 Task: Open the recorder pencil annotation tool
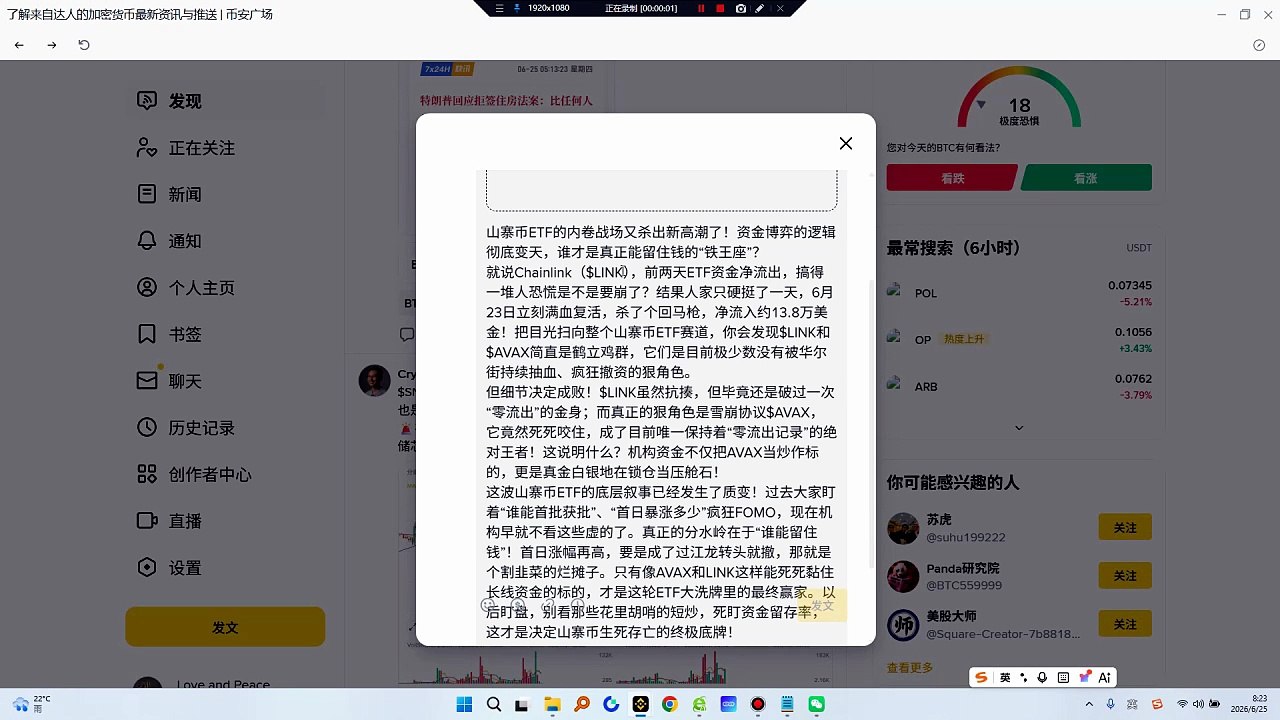point(760,8)
